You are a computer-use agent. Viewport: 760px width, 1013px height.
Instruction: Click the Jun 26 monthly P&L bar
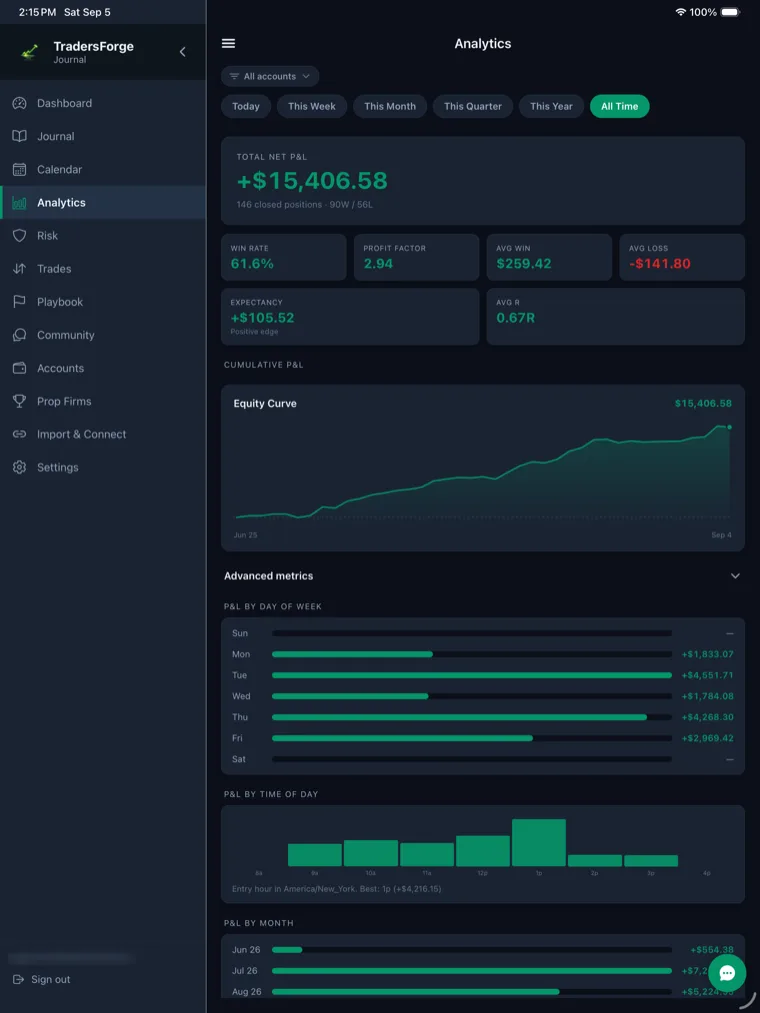pyautogui.click(x=472, y=950)
